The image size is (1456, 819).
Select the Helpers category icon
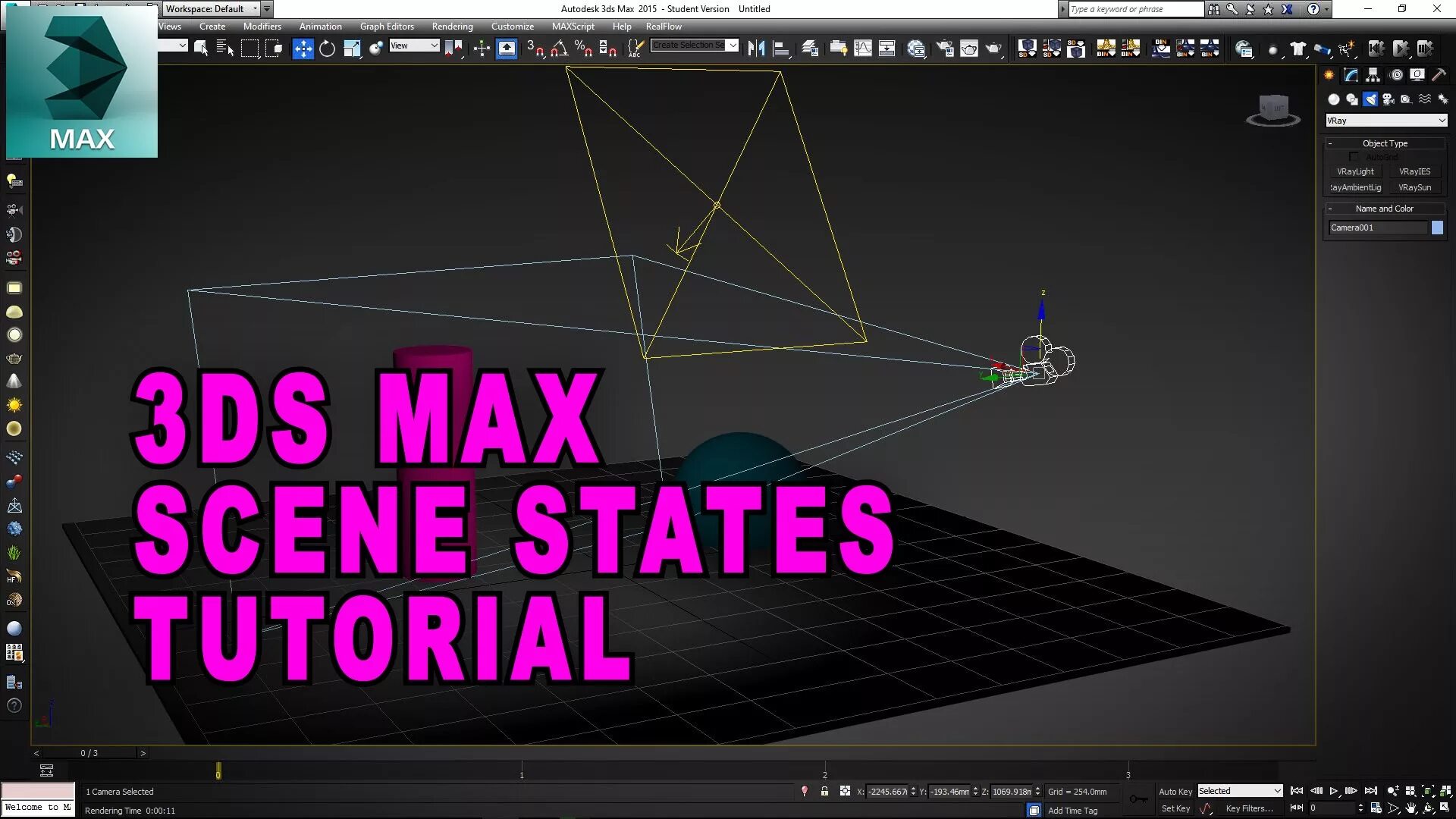tap(1407, 99)
